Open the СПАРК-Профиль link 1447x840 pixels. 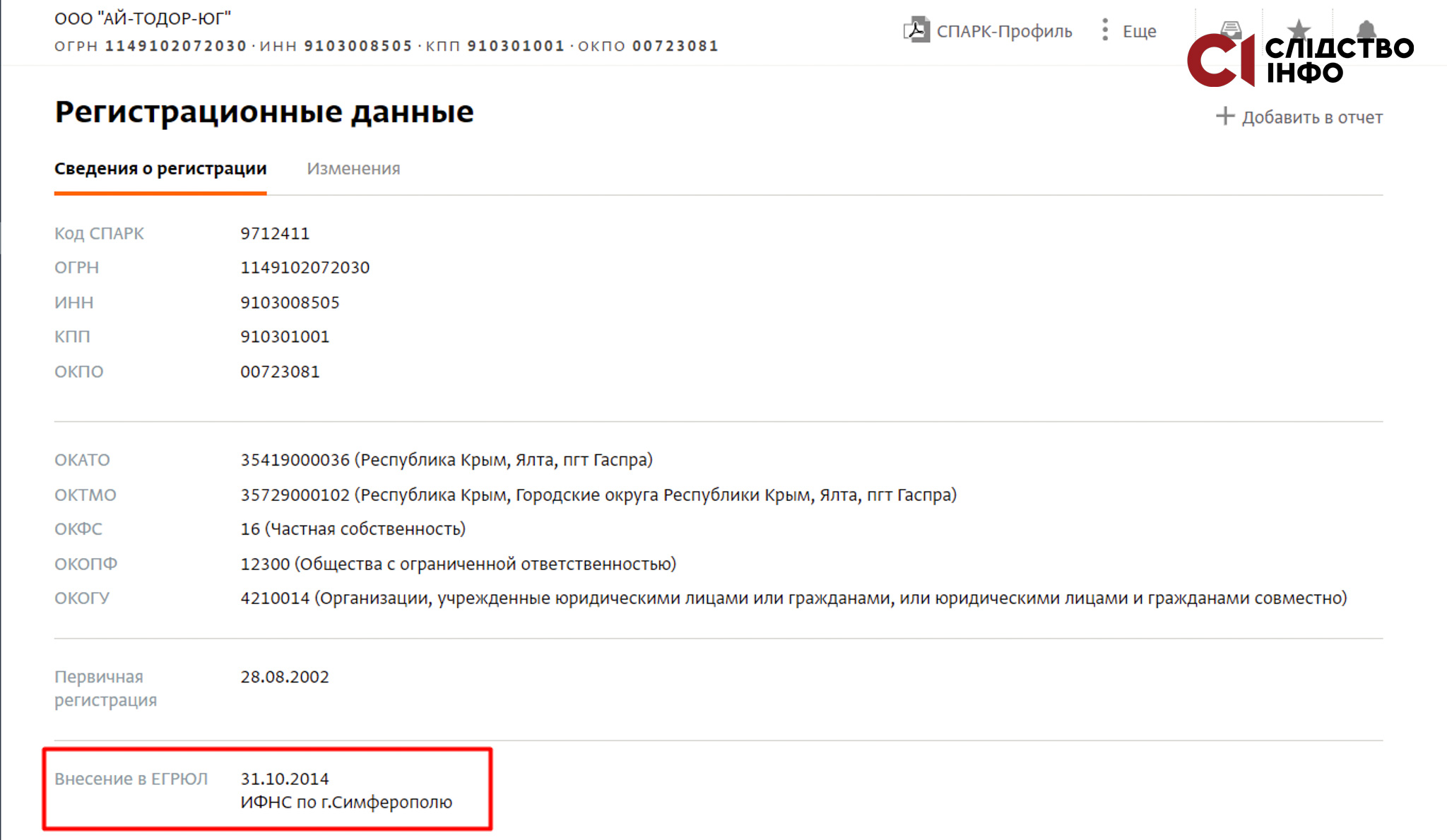[x=1004, y=31]
